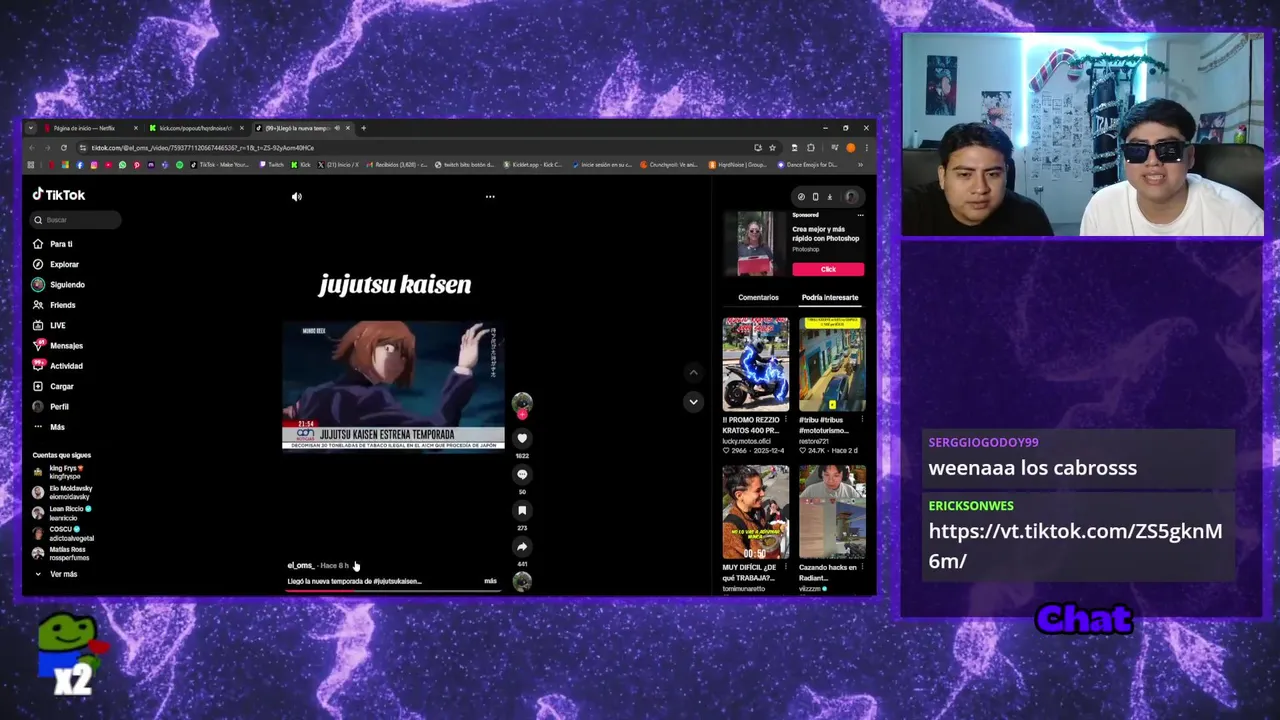1280x720 pixels.
Task: Bookmark the video to favorites
Action: (x=522, y=510)
